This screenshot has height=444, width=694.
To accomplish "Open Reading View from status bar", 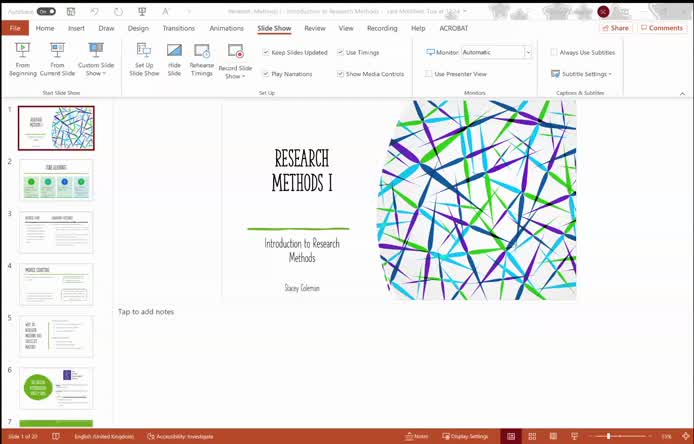I will coord(552,437).
